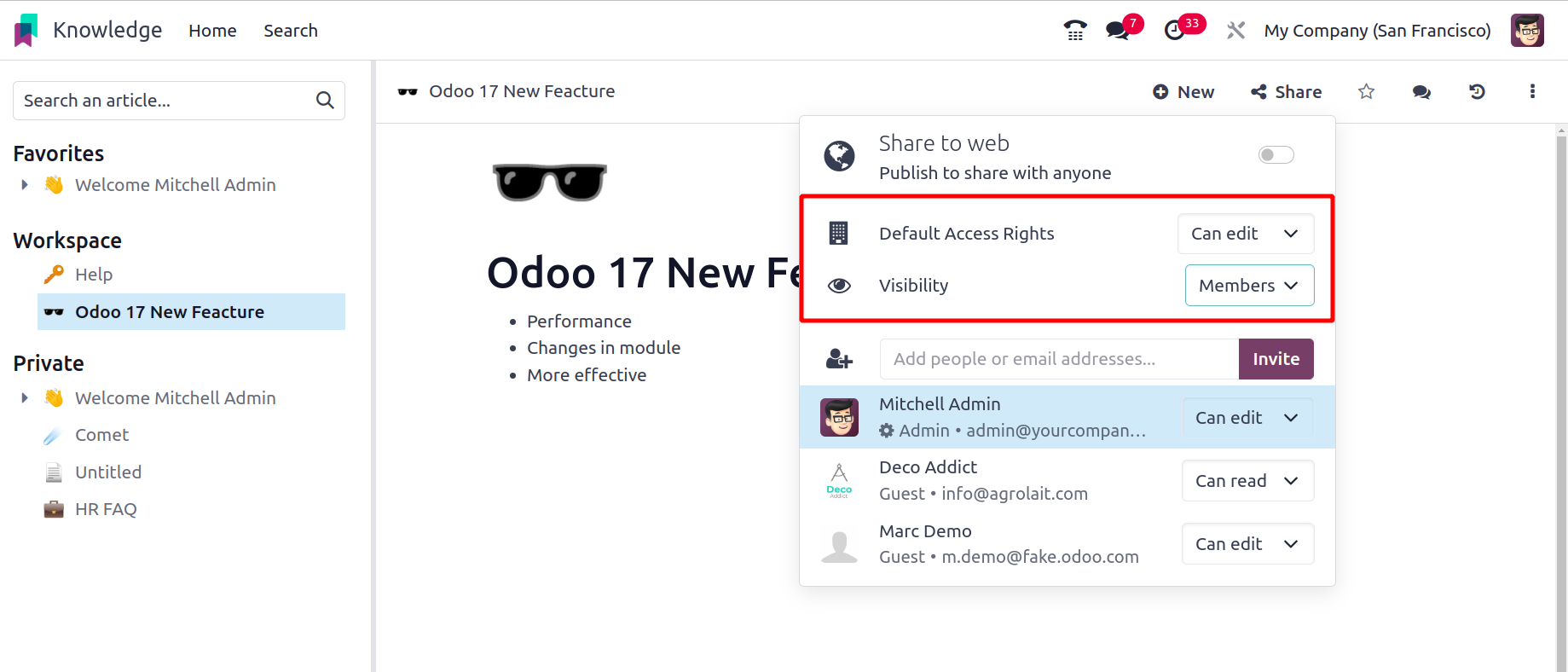1568x672 pixels.
Task: Click the Visibility eye icon
Action: coord(839,286)
